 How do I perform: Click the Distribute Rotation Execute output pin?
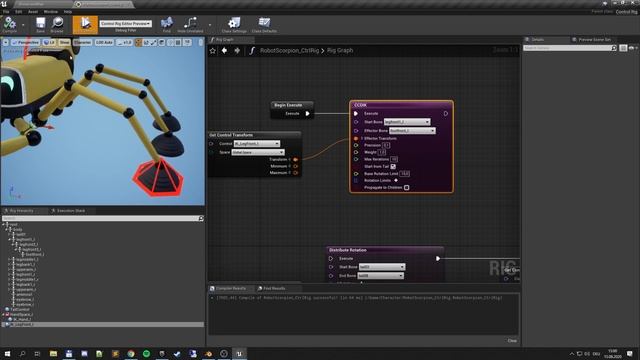(438, 258)
